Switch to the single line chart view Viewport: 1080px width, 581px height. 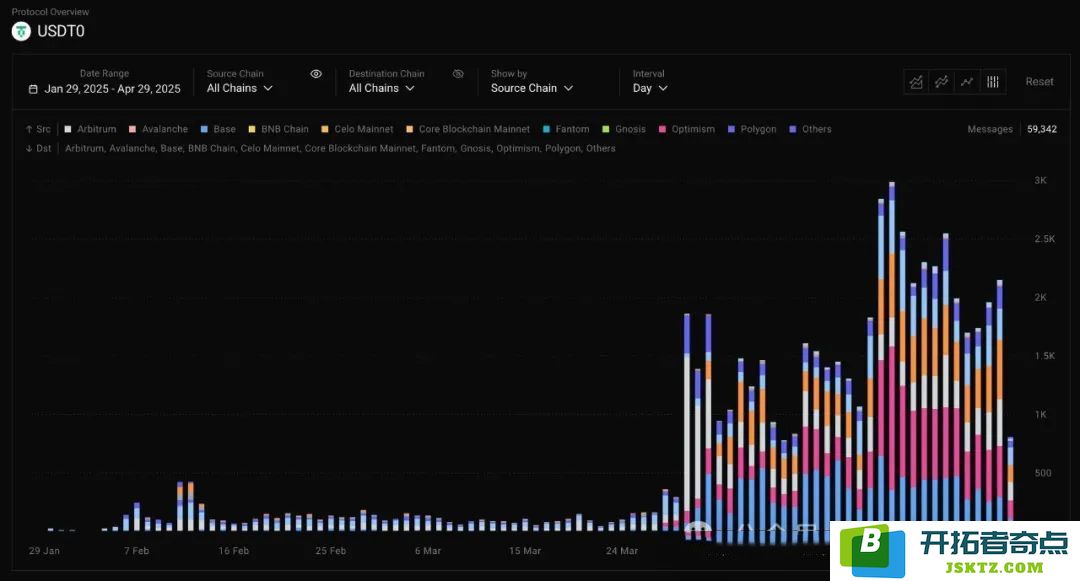(x=967, y=82)
